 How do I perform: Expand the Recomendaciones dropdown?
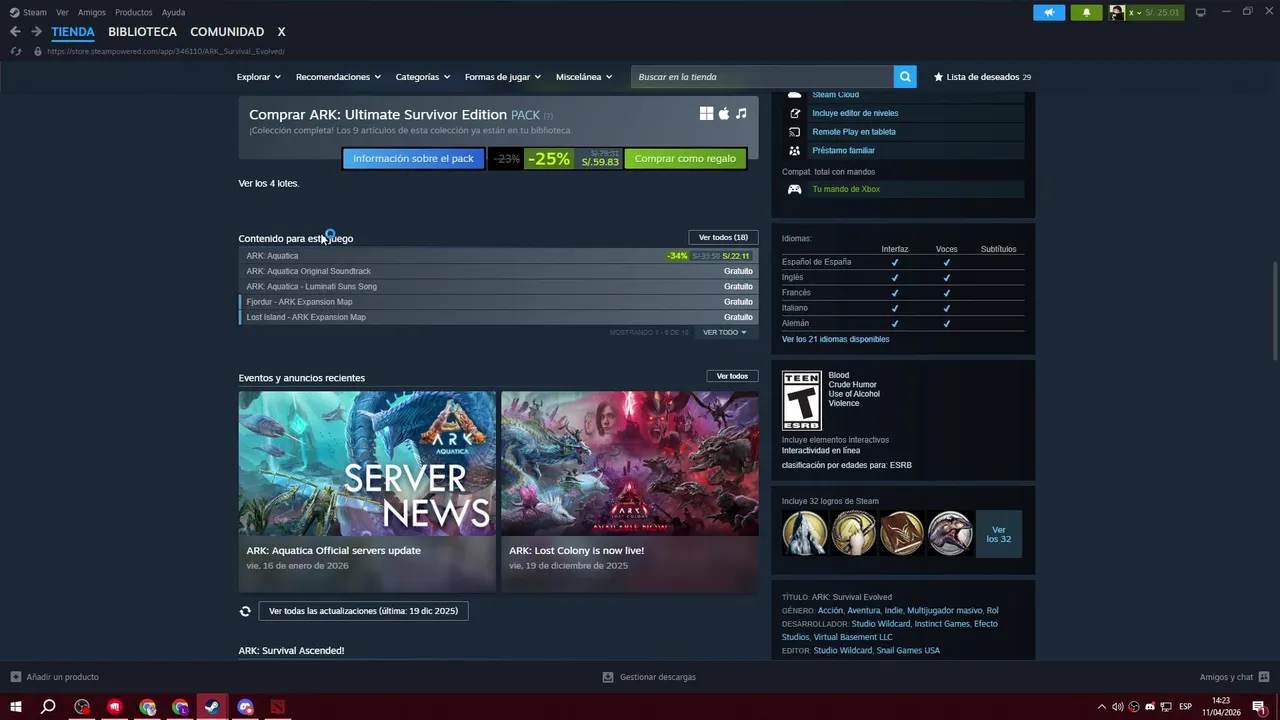click(x=338, y=77)
